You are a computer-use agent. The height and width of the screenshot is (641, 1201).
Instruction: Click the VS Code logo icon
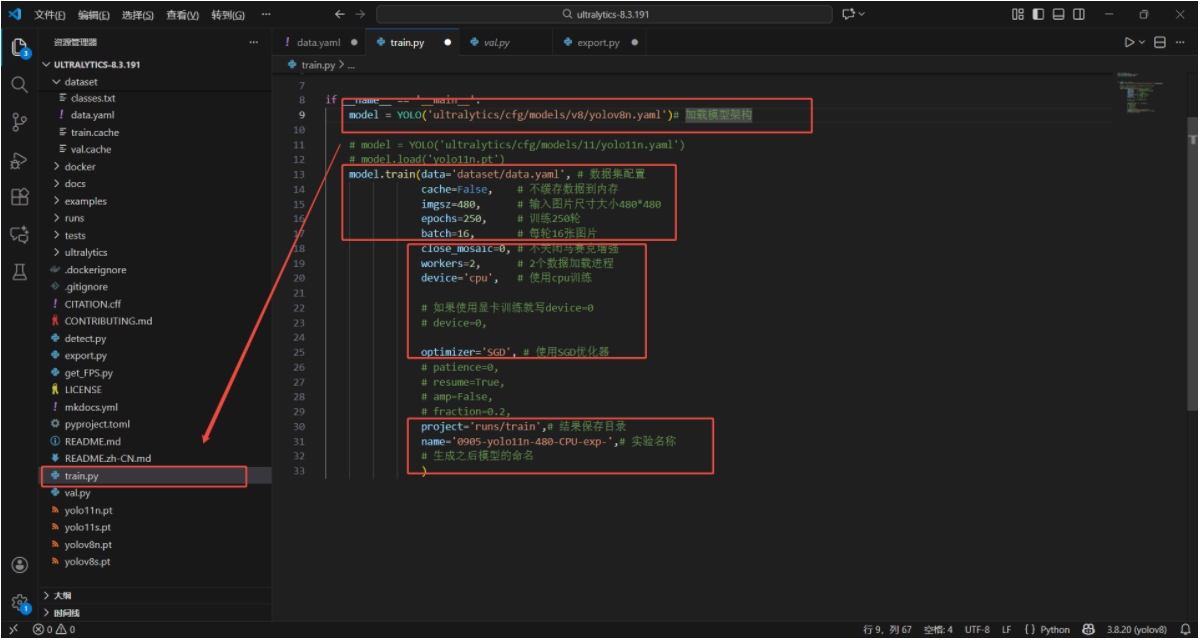(13, 14)
